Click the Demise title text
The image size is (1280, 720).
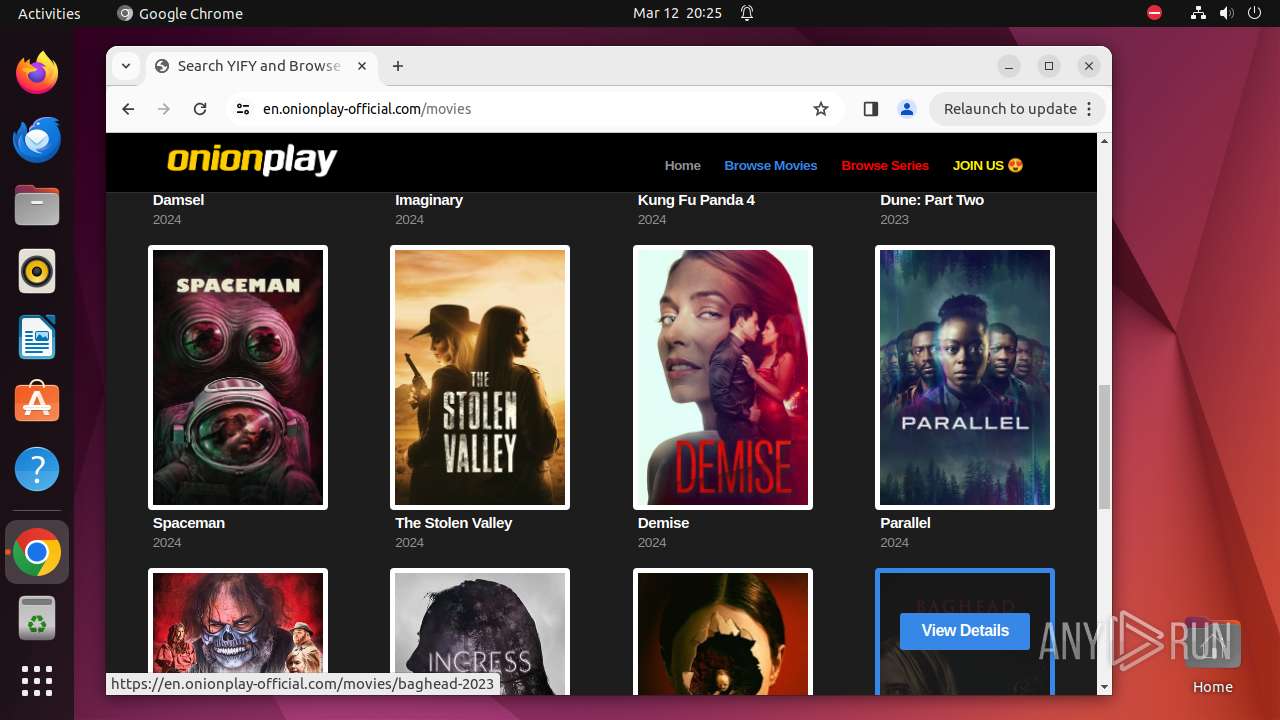[664, 523]
